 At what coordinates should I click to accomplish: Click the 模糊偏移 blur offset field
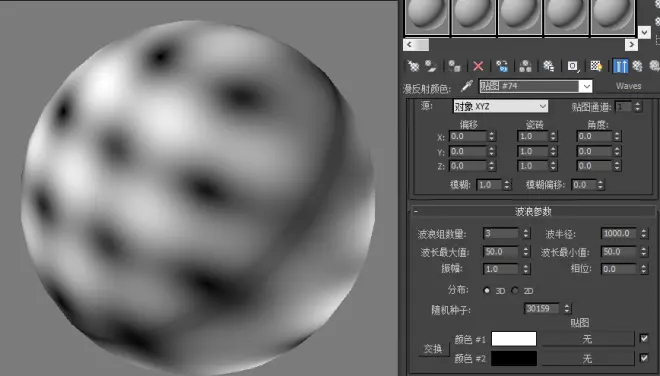[x=583, y=185]
